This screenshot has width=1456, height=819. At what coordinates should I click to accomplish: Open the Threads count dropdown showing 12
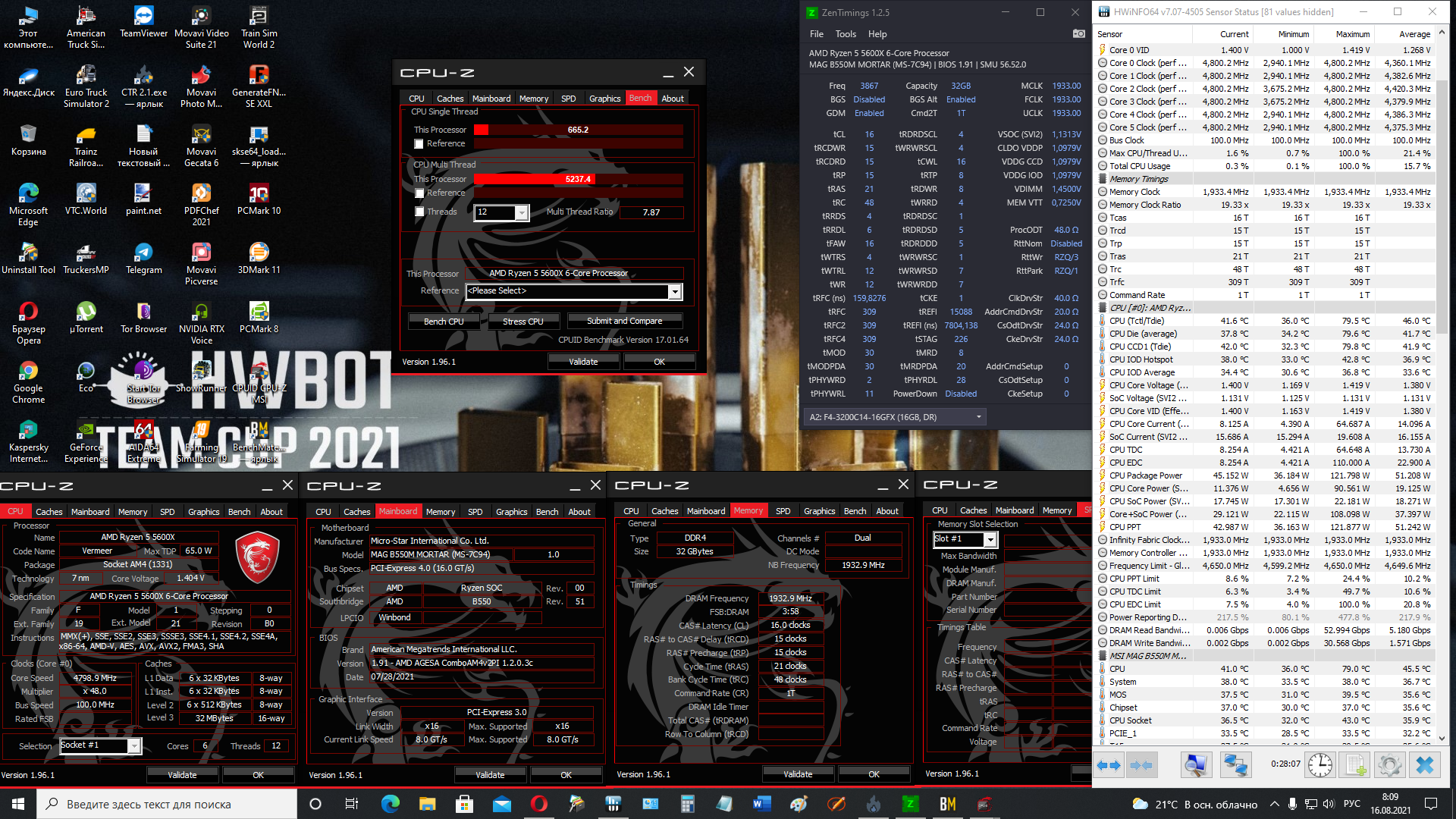pos(521,213)
